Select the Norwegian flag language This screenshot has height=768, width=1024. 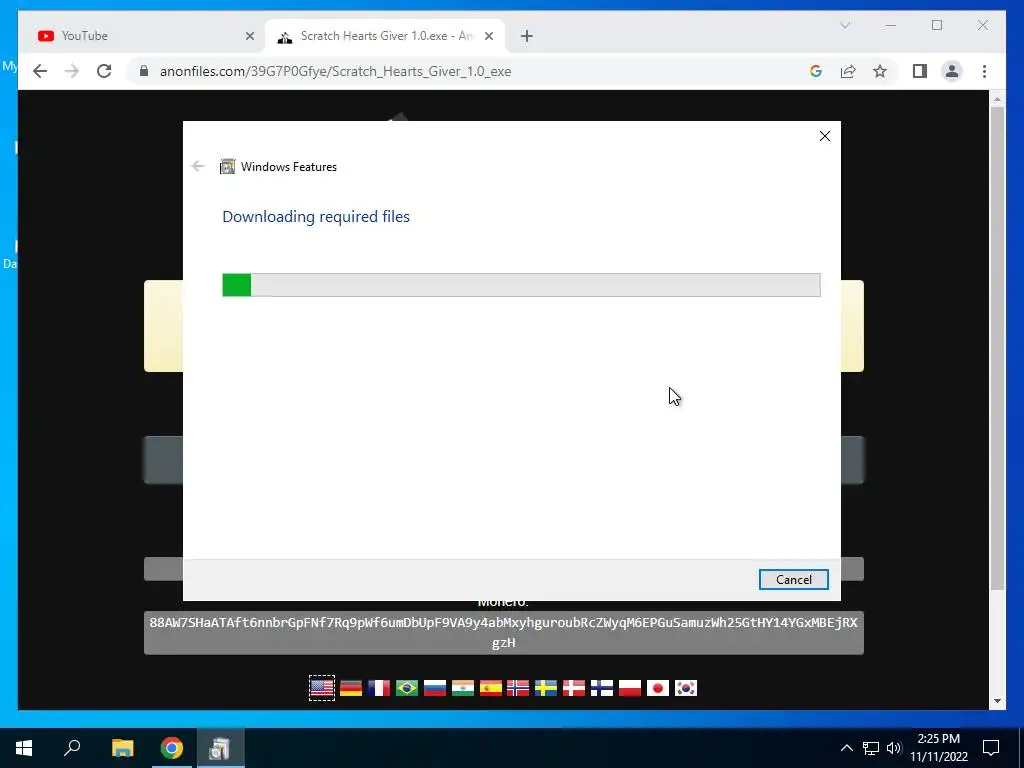[x=518, y=688]
